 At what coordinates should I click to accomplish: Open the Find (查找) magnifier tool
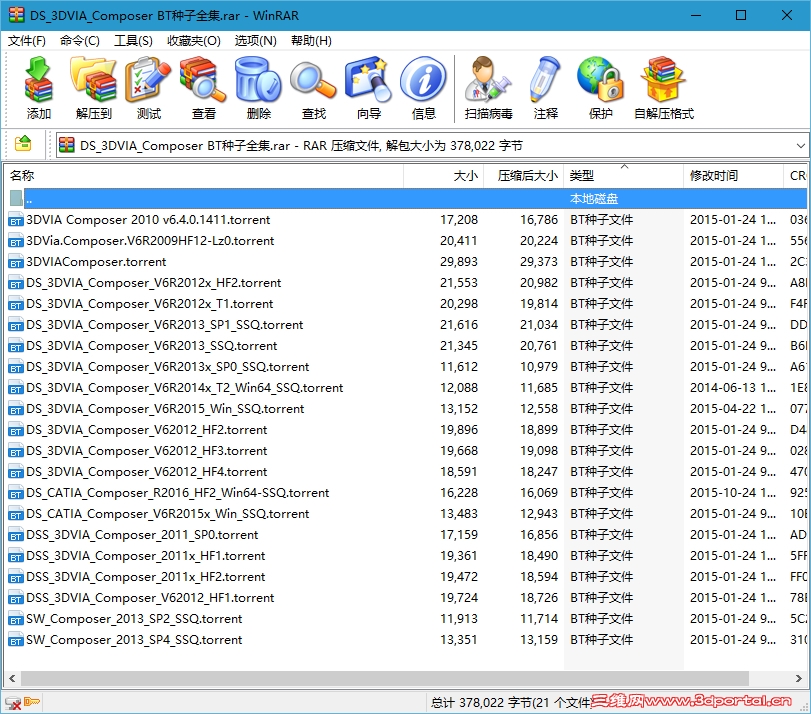(x=313, y=88)
